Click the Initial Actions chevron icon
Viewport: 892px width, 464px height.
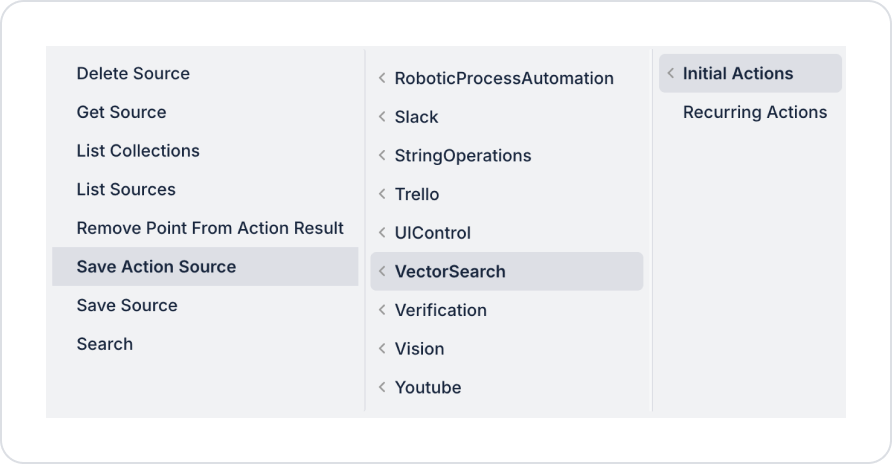[x=671, y=74]
